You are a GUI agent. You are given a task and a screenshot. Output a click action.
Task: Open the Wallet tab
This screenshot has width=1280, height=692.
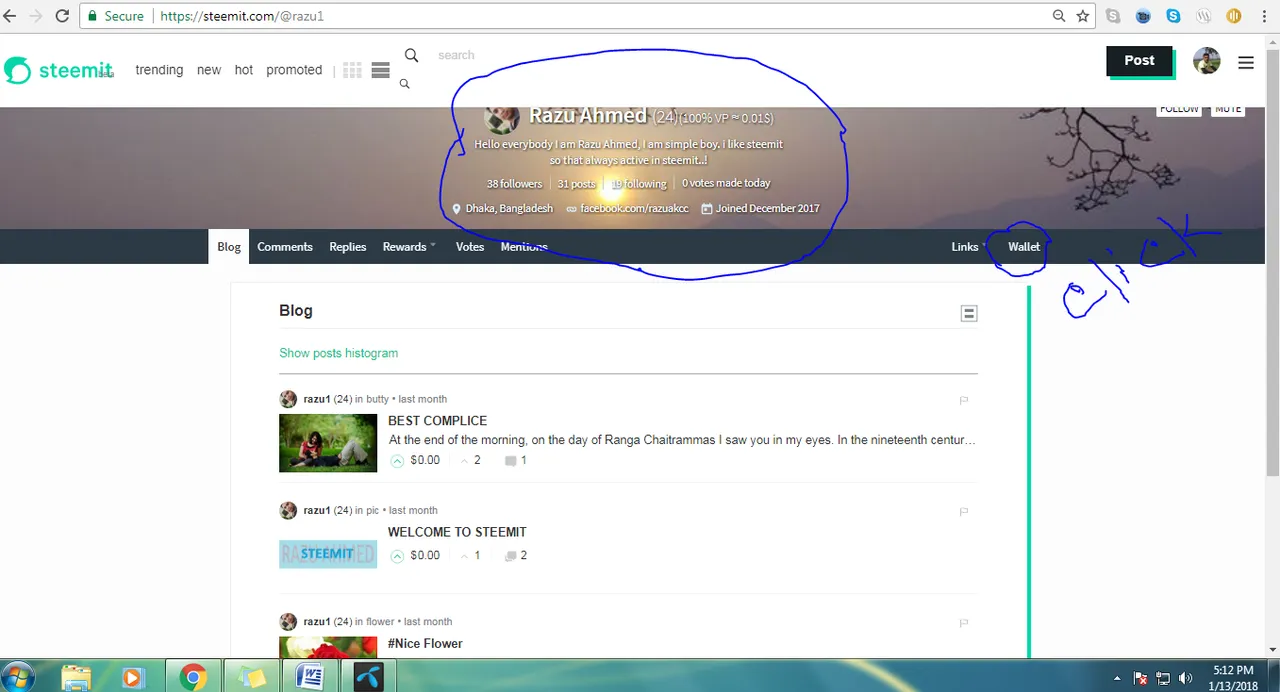pos(1024,246)
